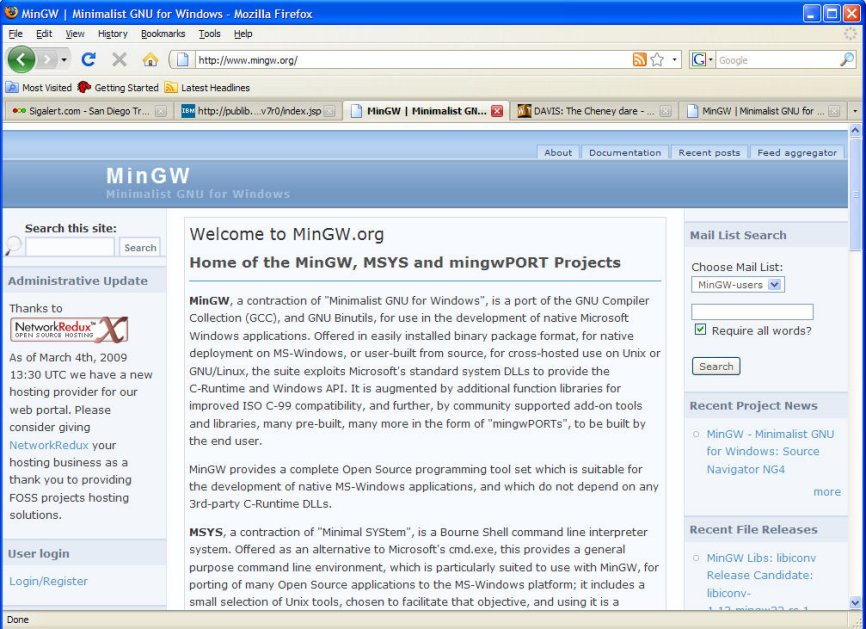
Task: Click the Login/Register link
Action: (x=48, y=581)
